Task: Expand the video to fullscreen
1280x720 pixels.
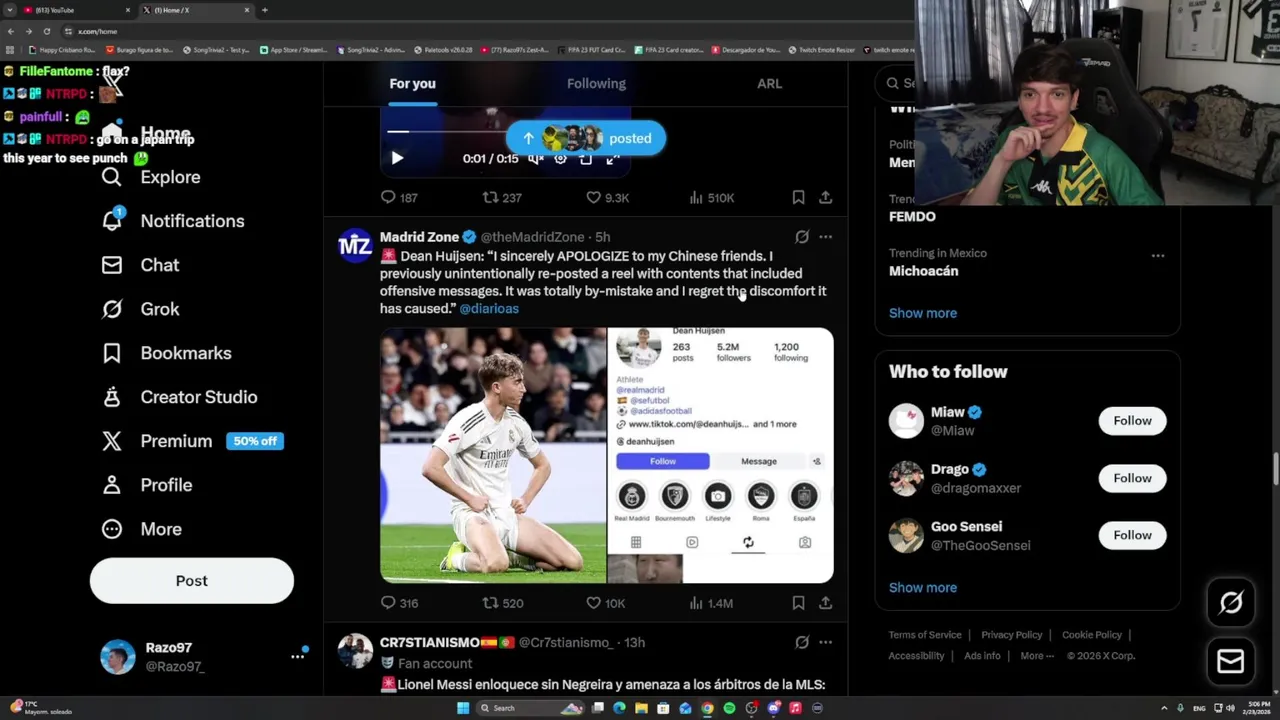Action: (x=612, y=158)
